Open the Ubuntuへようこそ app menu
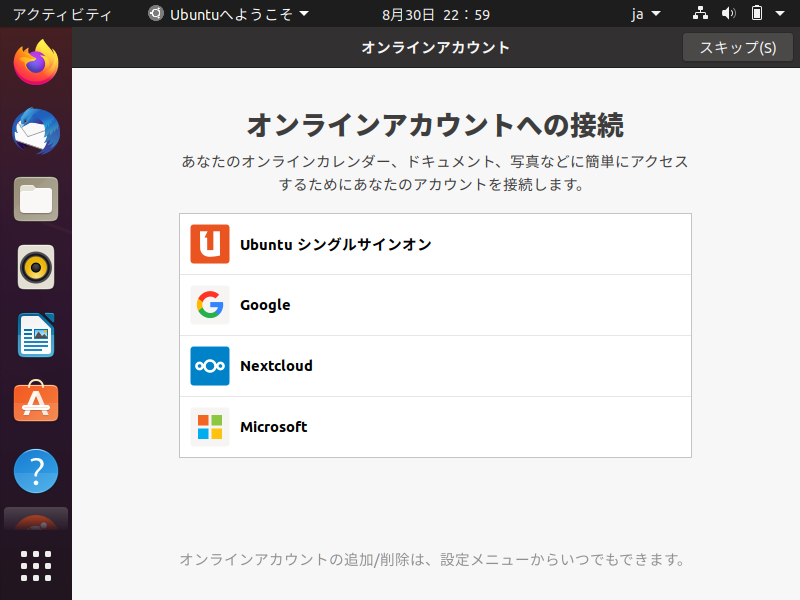This screenshot has width=800, height=600. coord(229,14)
